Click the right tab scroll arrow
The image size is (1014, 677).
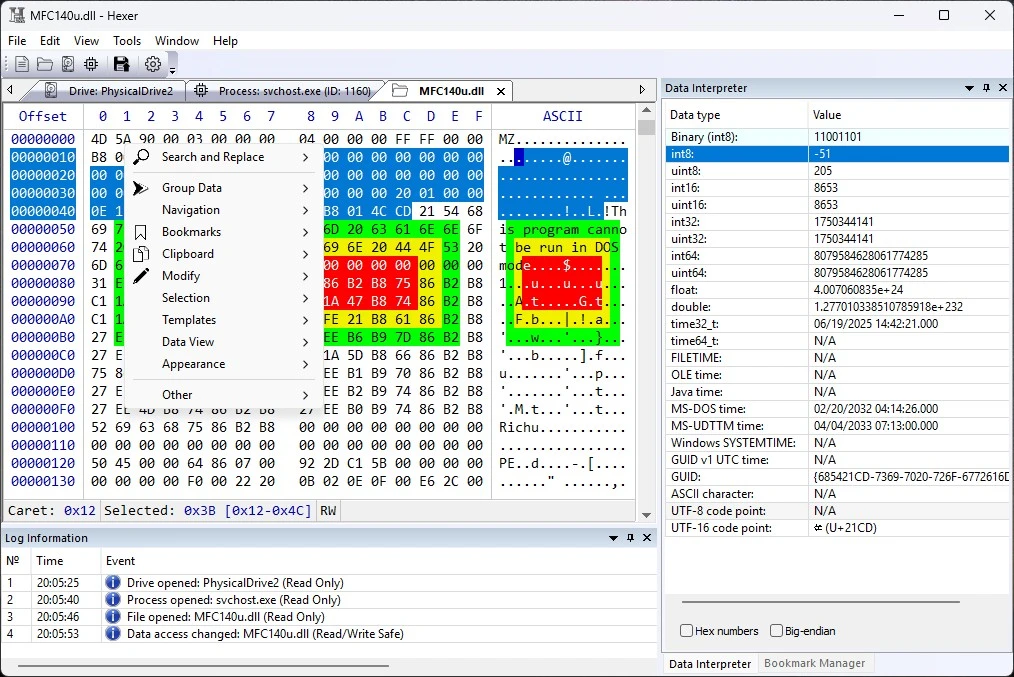(642, 90)
